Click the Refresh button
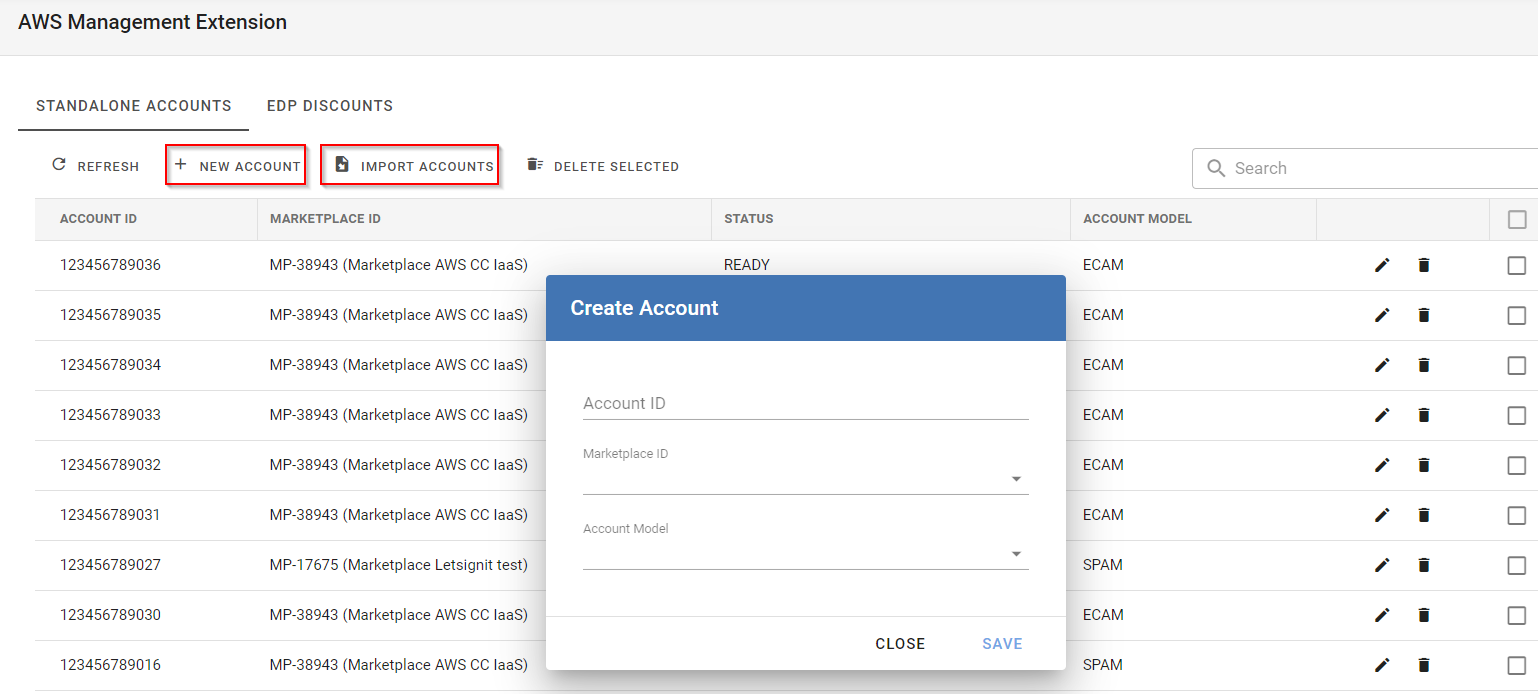The height and width of the screenshot is (694, 1538). point(95,166)
